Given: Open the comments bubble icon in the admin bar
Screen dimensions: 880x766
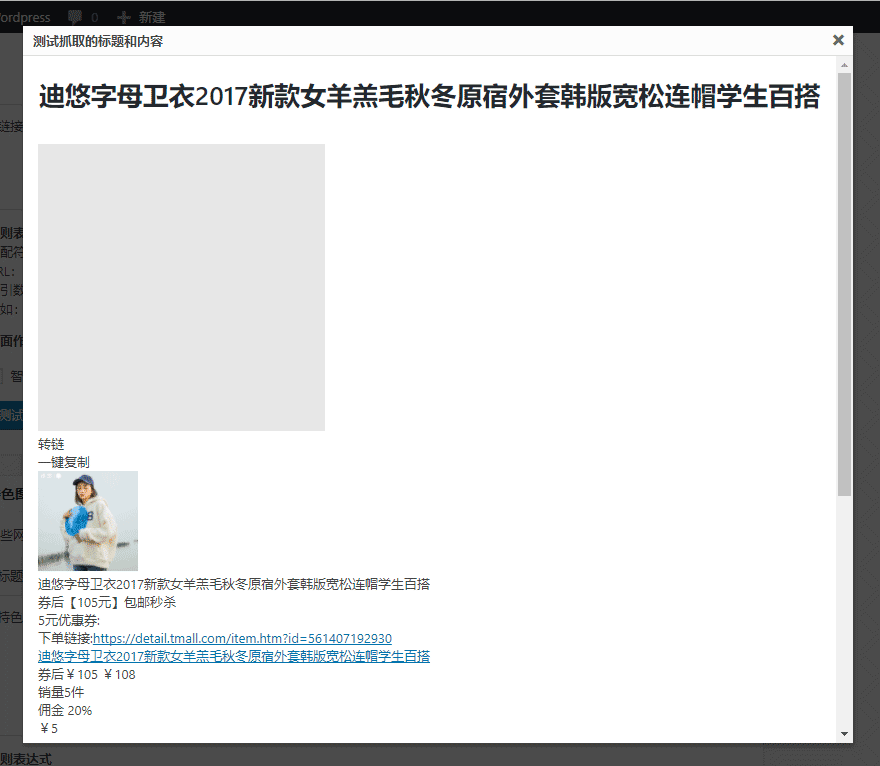Looking at the screenshot, I should point(75,17).
